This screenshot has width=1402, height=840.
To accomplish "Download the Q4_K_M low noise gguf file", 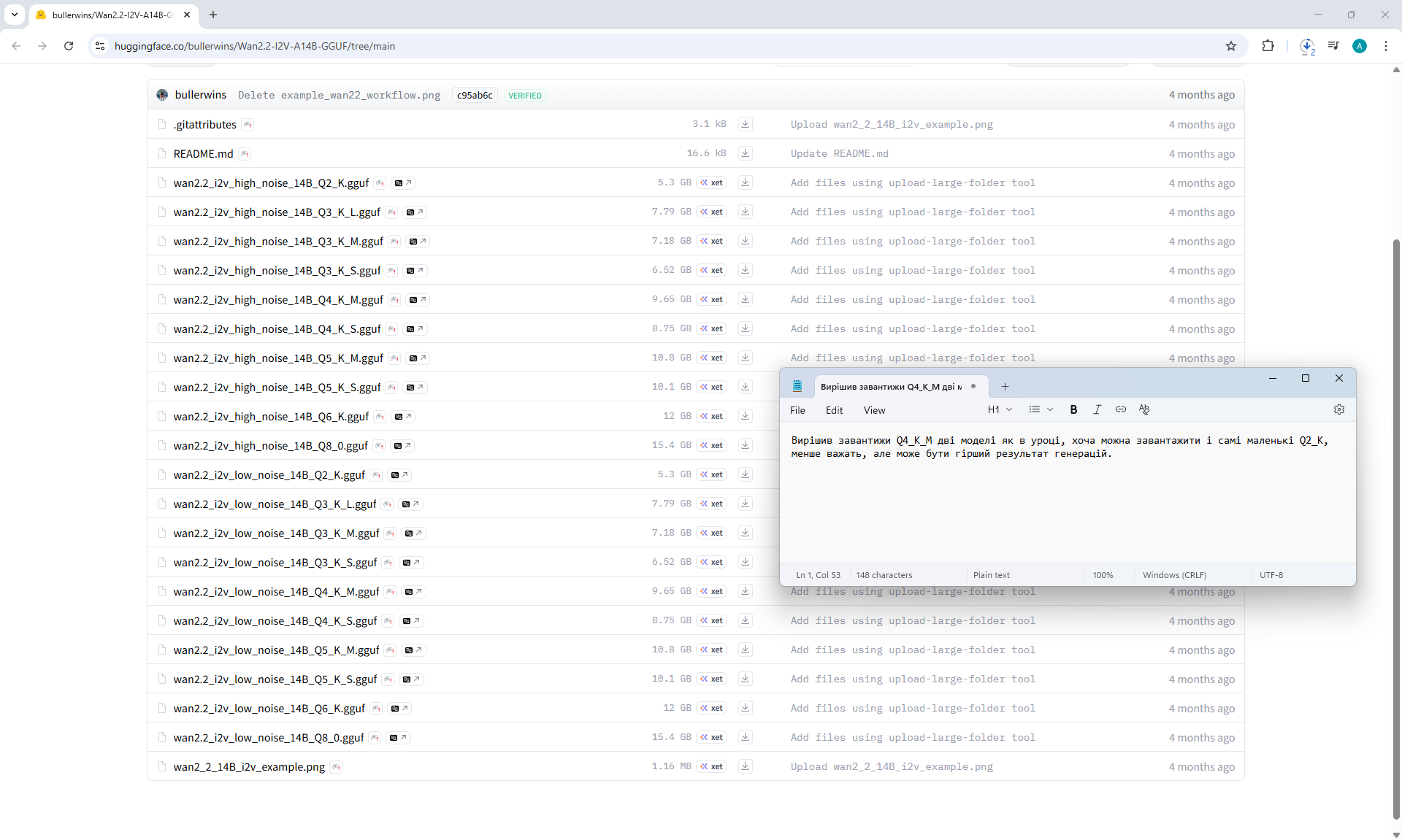I will click(x=745, y=591).
